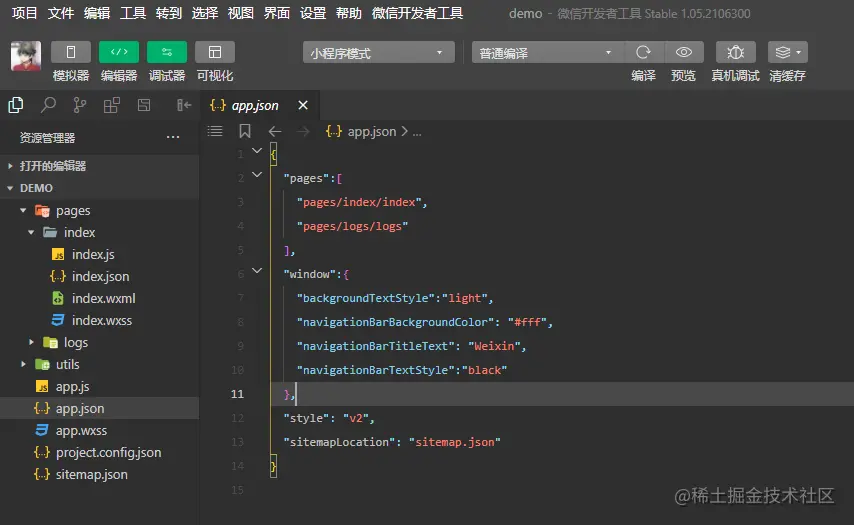The height and width of the screenshot is (525, 854).
Task: Toggle the visualization (可视化) panel button
Action: [215, 52]
